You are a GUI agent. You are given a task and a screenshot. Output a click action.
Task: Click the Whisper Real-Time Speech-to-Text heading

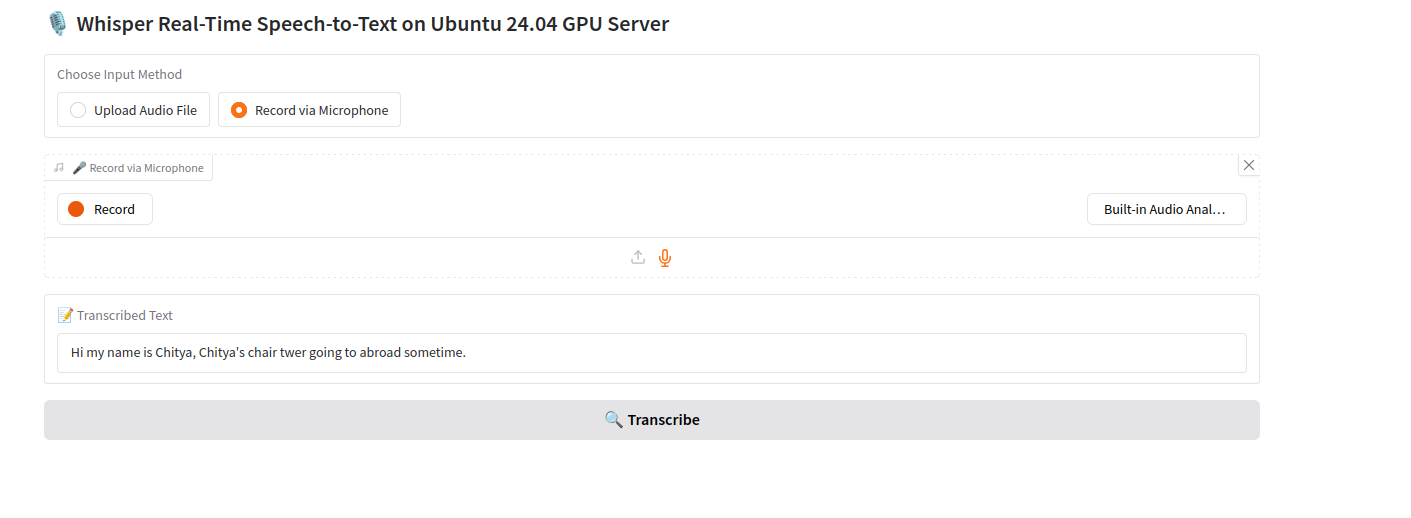click(372, 24)
